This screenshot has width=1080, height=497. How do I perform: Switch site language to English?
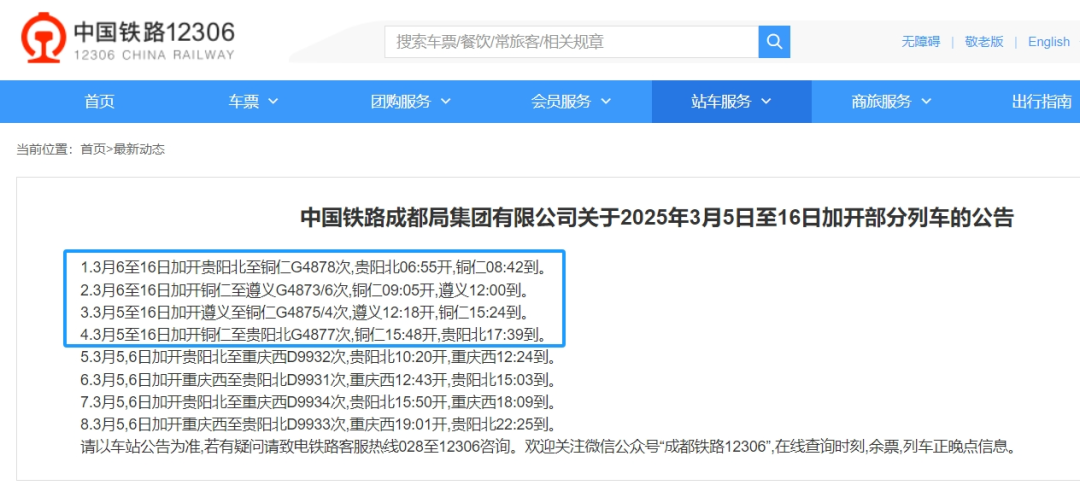pyautogui.click(x=1048, y=42)
